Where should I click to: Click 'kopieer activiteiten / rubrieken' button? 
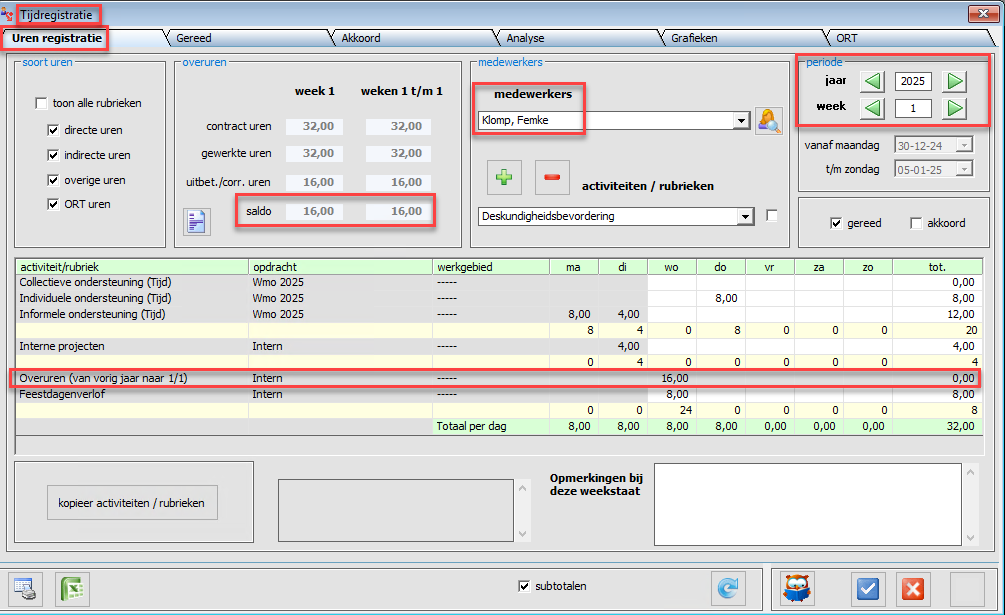[132, 503]
